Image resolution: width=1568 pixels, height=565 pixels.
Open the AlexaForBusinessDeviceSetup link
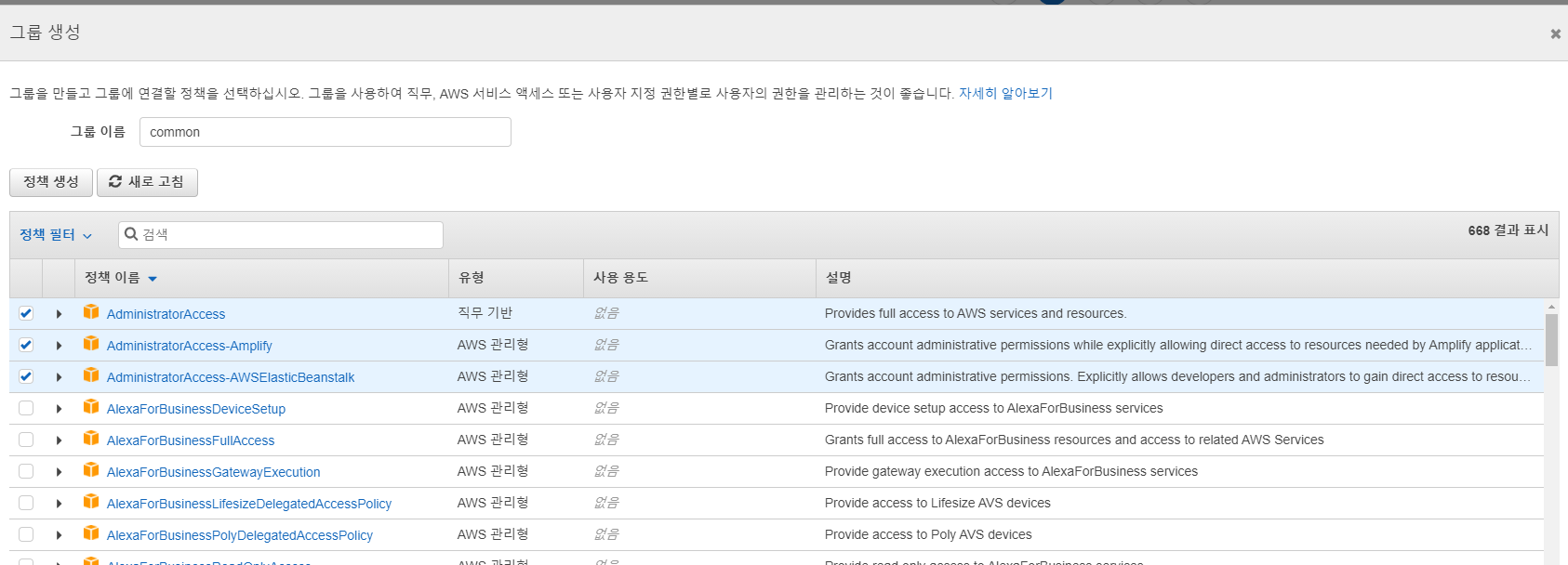[196, 409]
